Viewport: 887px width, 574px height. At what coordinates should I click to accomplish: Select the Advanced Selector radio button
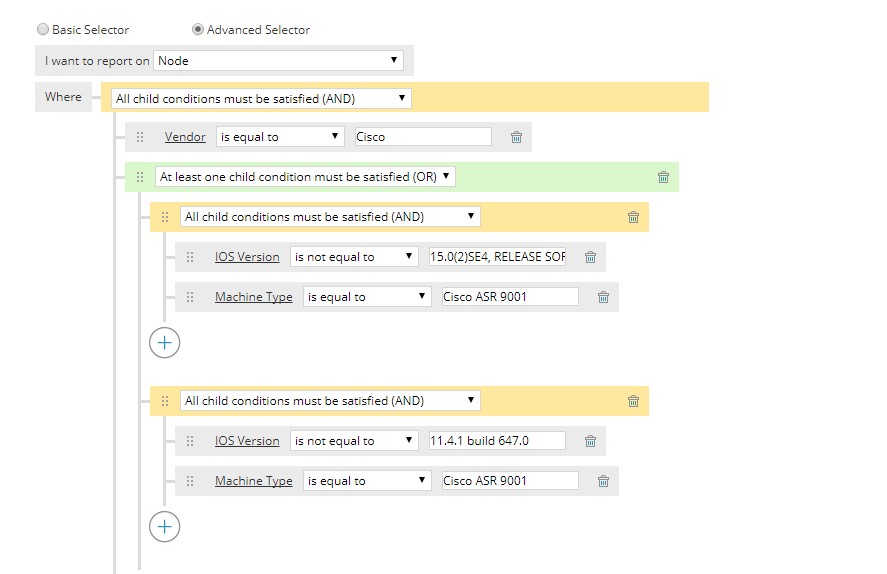point(198,30)
